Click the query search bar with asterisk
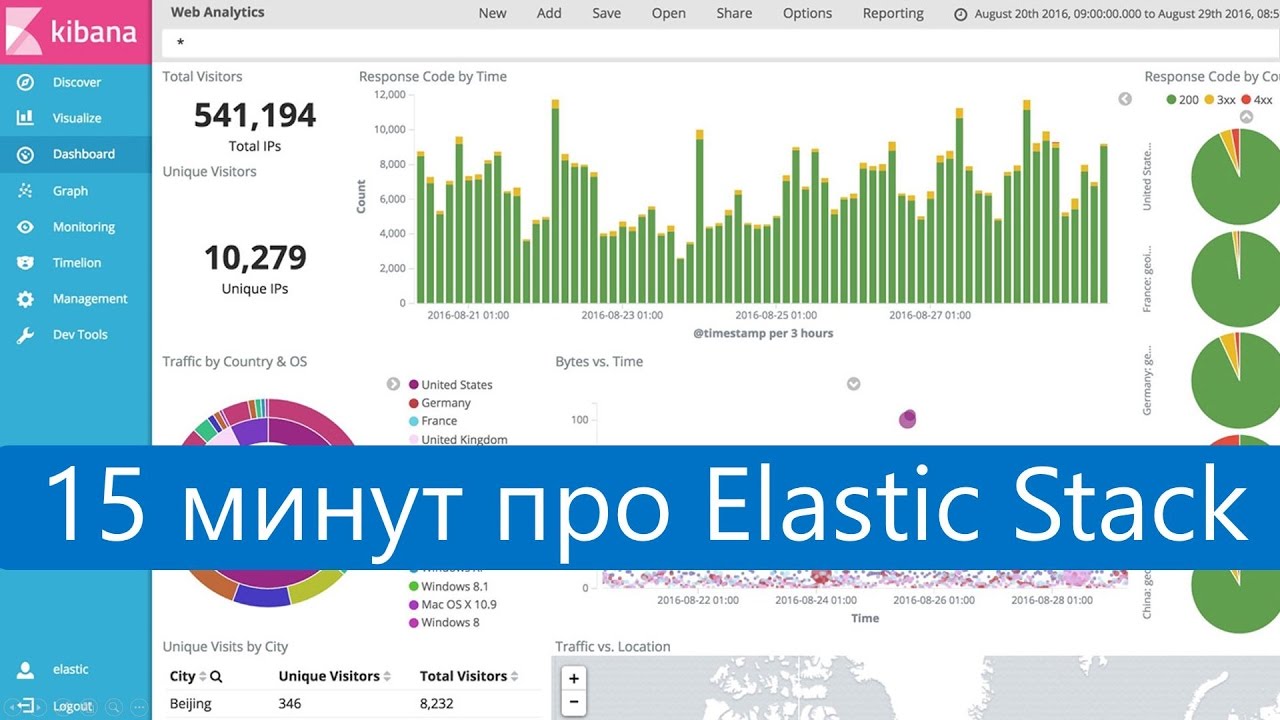 click(720, 43)
